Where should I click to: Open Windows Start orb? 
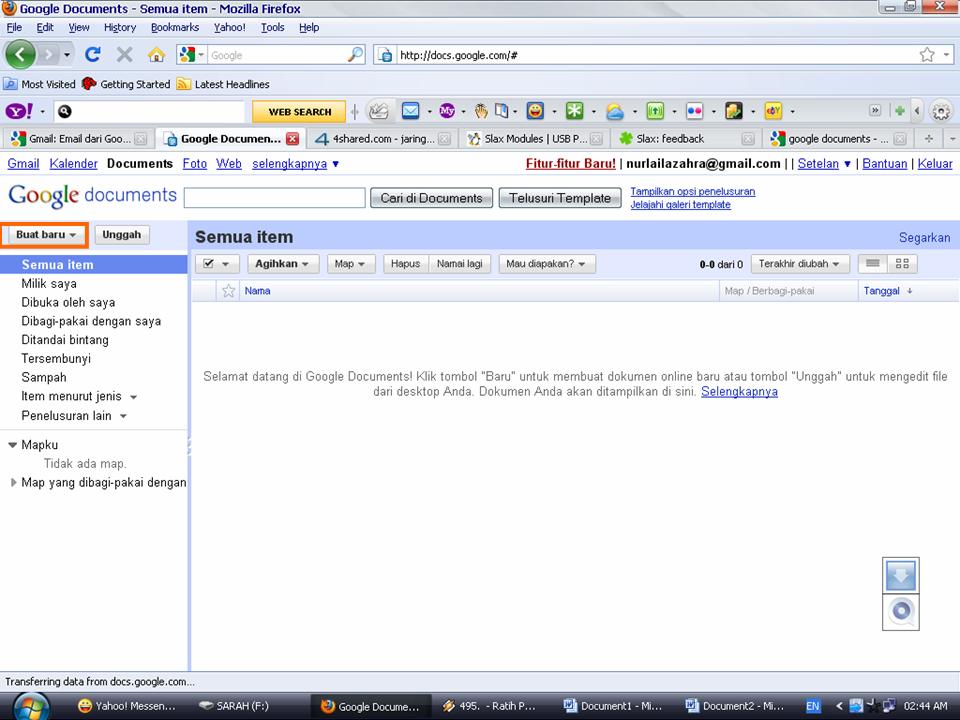tap(31, 706)
